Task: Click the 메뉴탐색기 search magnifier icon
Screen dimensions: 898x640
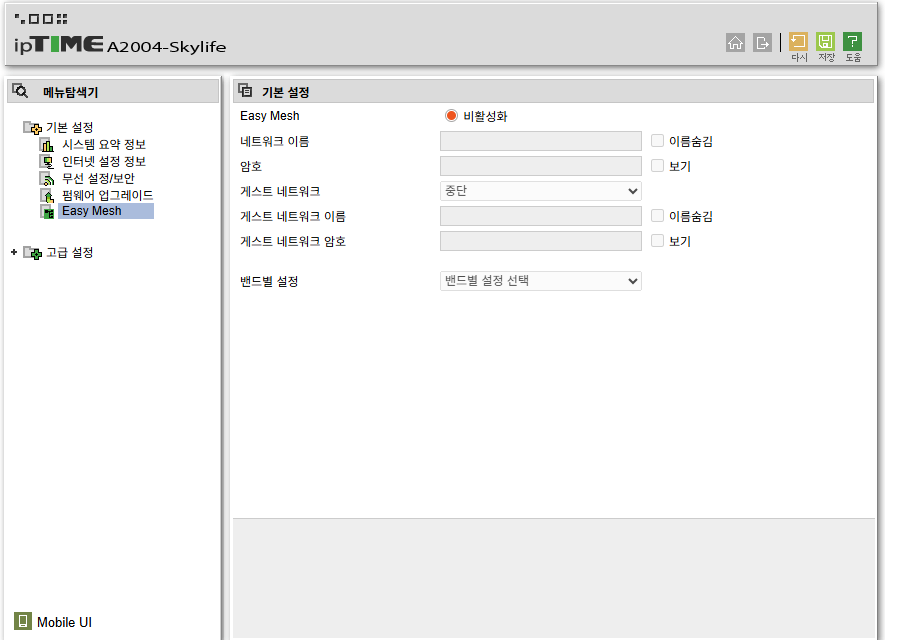Action: [20, 91]
